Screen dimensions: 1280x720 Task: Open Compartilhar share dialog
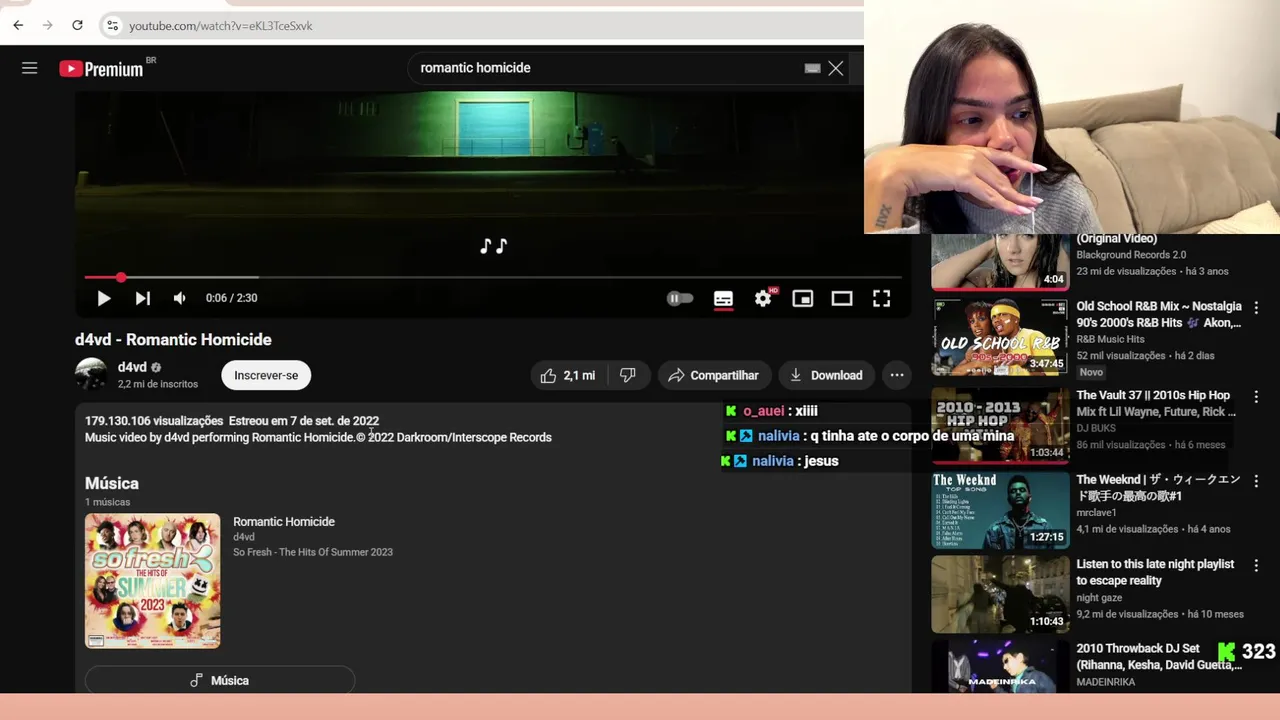714,375
